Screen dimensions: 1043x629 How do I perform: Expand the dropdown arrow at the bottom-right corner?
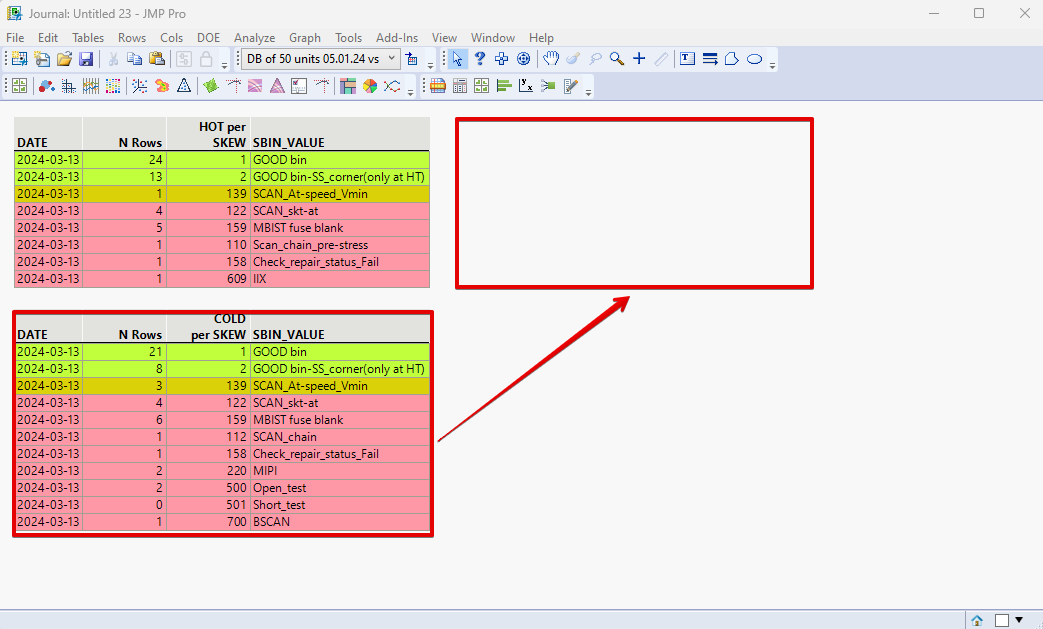[1021, 620]
